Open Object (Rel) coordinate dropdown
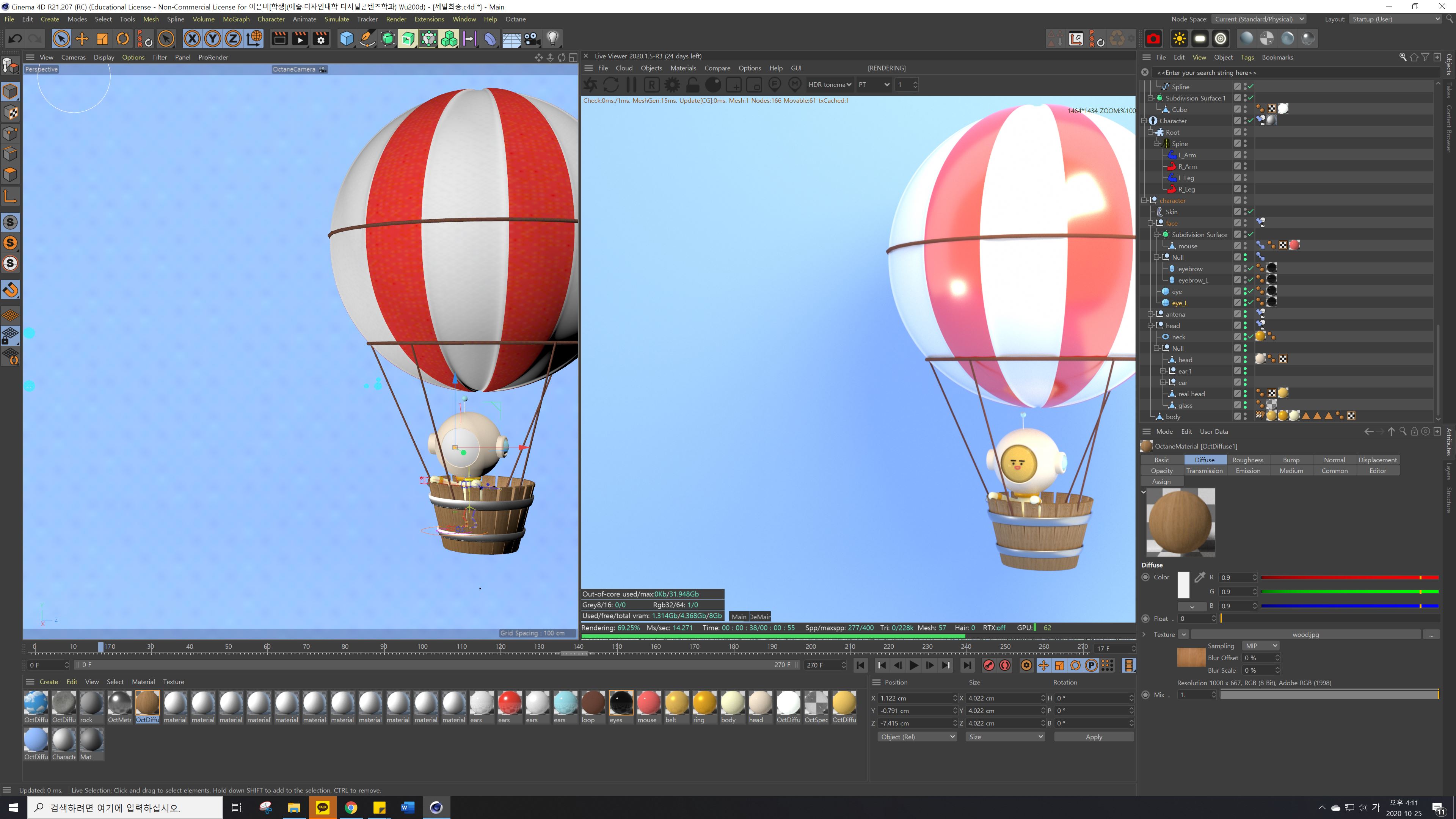Image resolution: width=1456 pixels, height=819 pixels. point(917,737)
